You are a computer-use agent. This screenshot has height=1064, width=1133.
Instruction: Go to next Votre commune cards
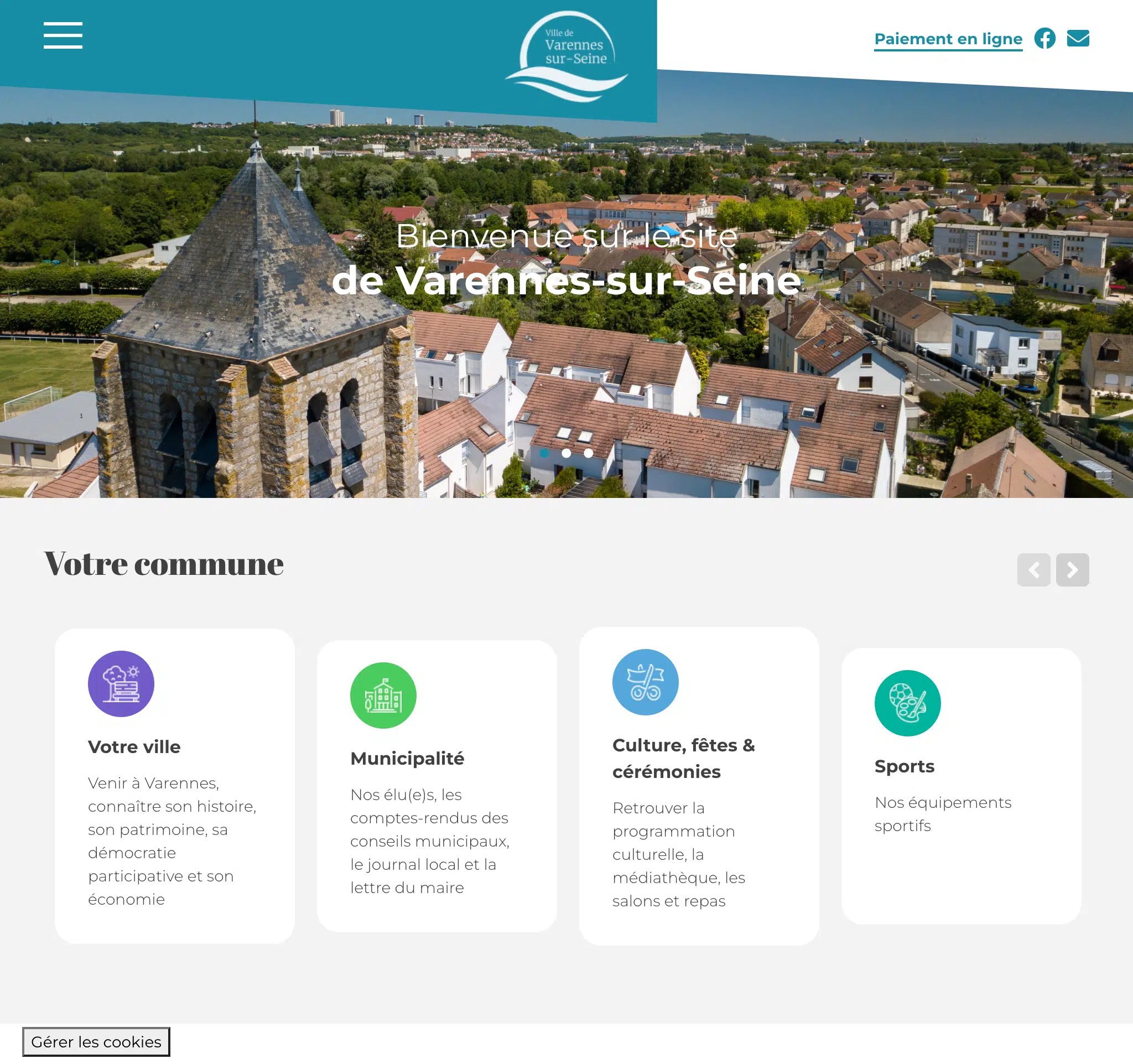(x=1072, y=569)
